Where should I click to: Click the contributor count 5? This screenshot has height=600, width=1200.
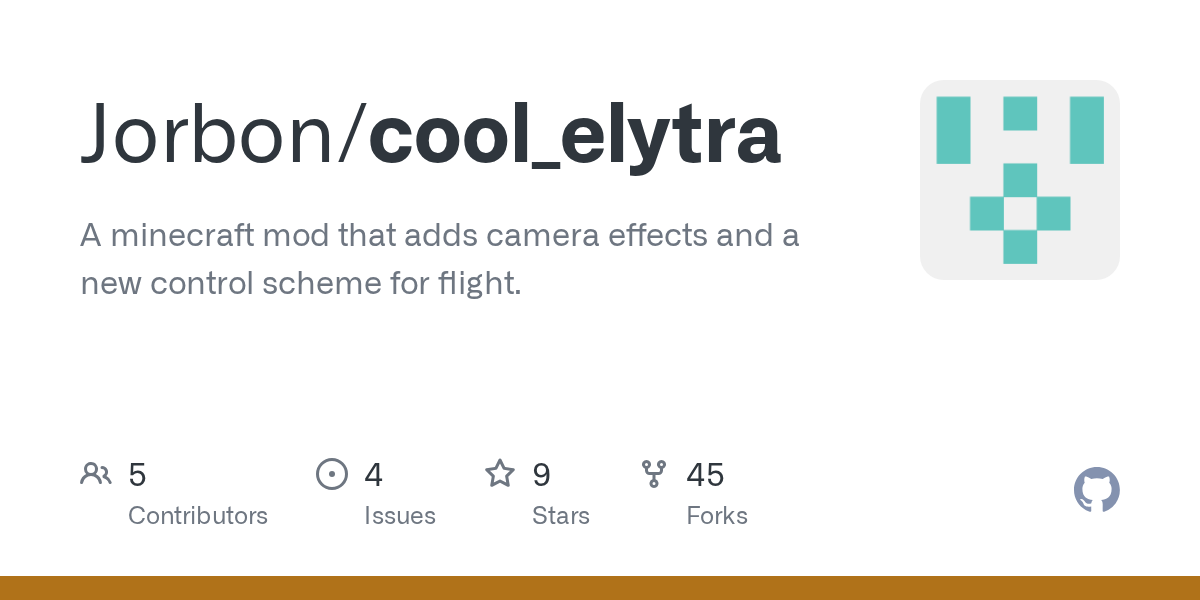click(x=138, y=475)
